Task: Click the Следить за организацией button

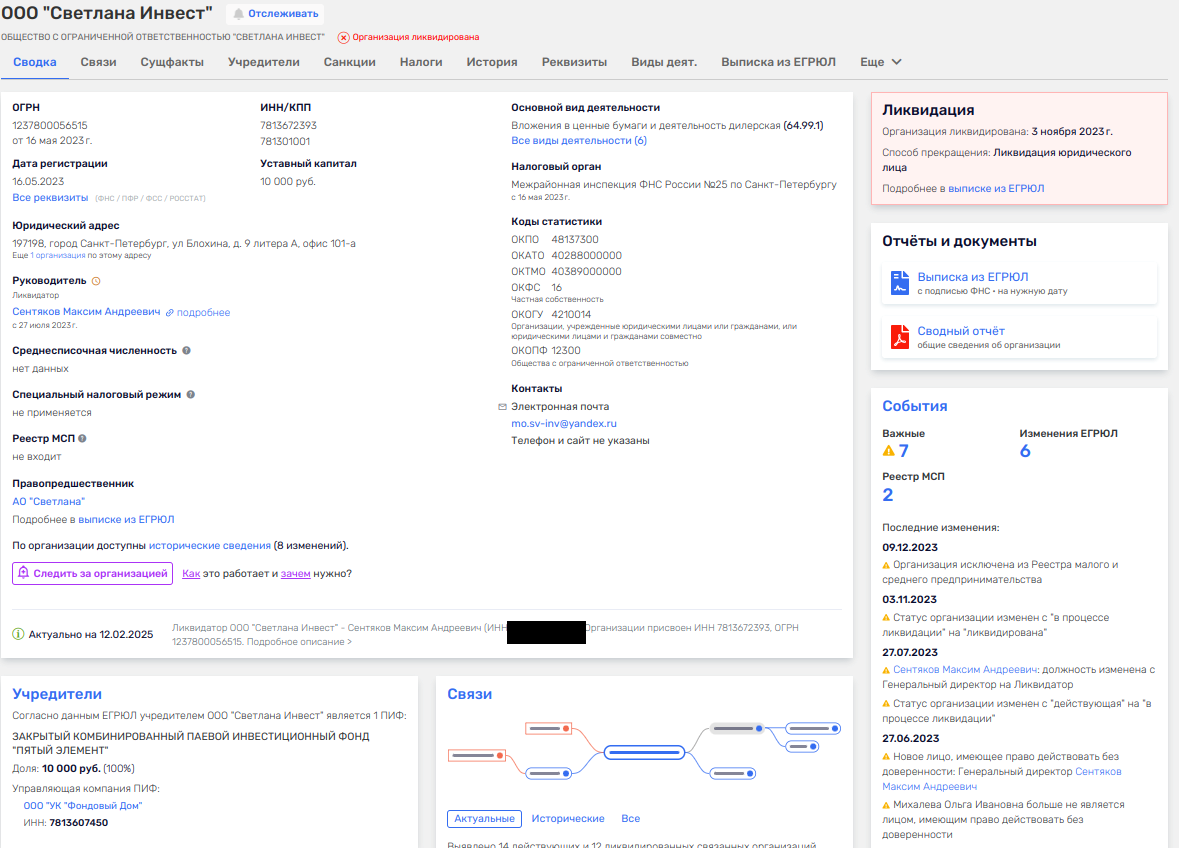Action: (92, 573)
